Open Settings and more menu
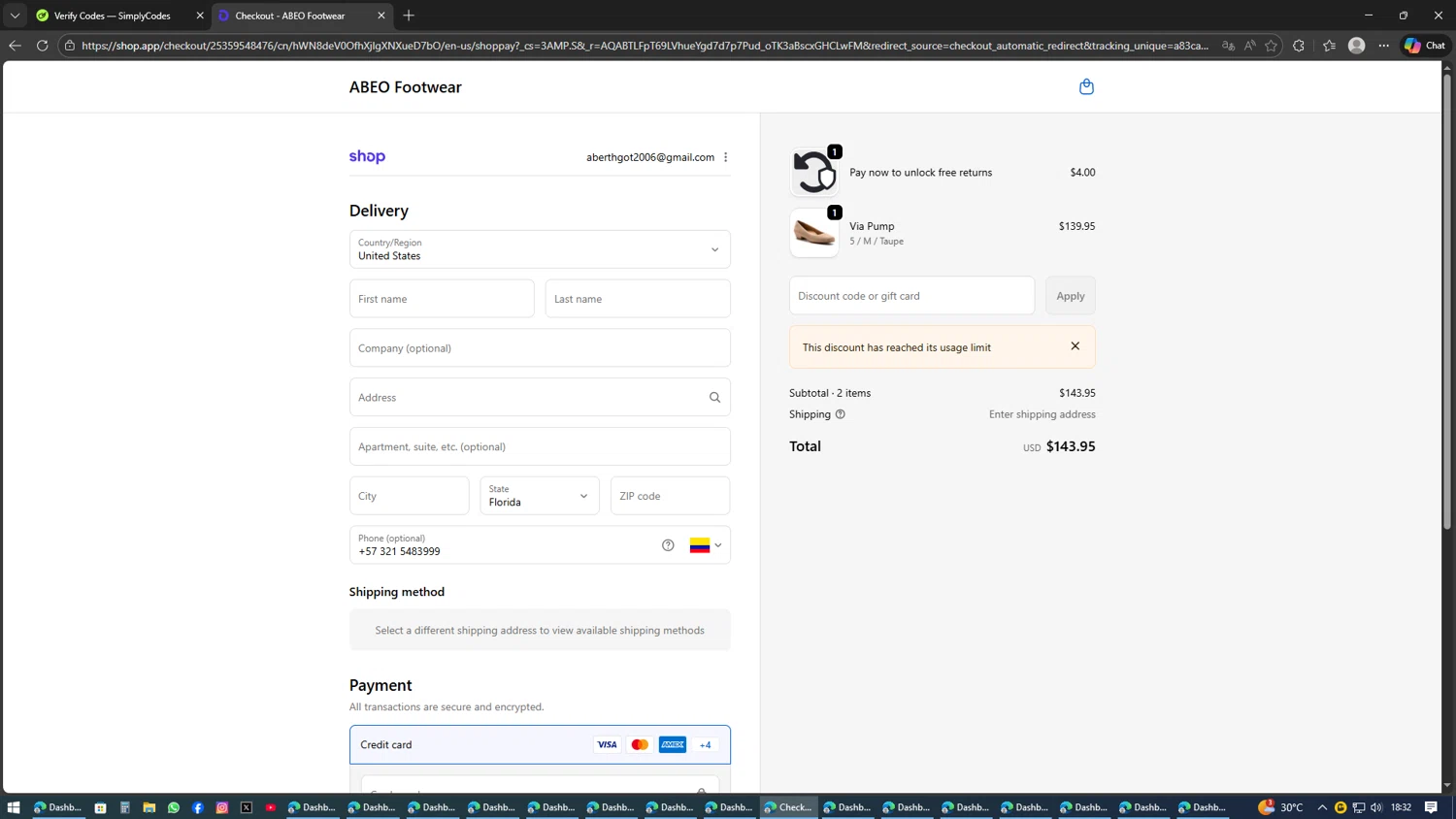Viewport: 1456px width, 819px height. 1384,46
